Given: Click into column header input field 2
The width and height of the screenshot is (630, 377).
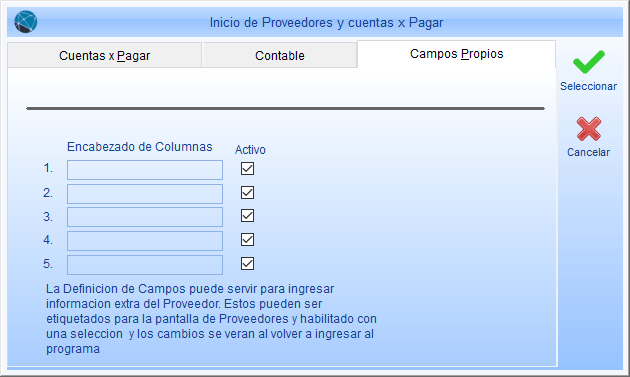Looking at the screenshot, I should tap(145, 194).
